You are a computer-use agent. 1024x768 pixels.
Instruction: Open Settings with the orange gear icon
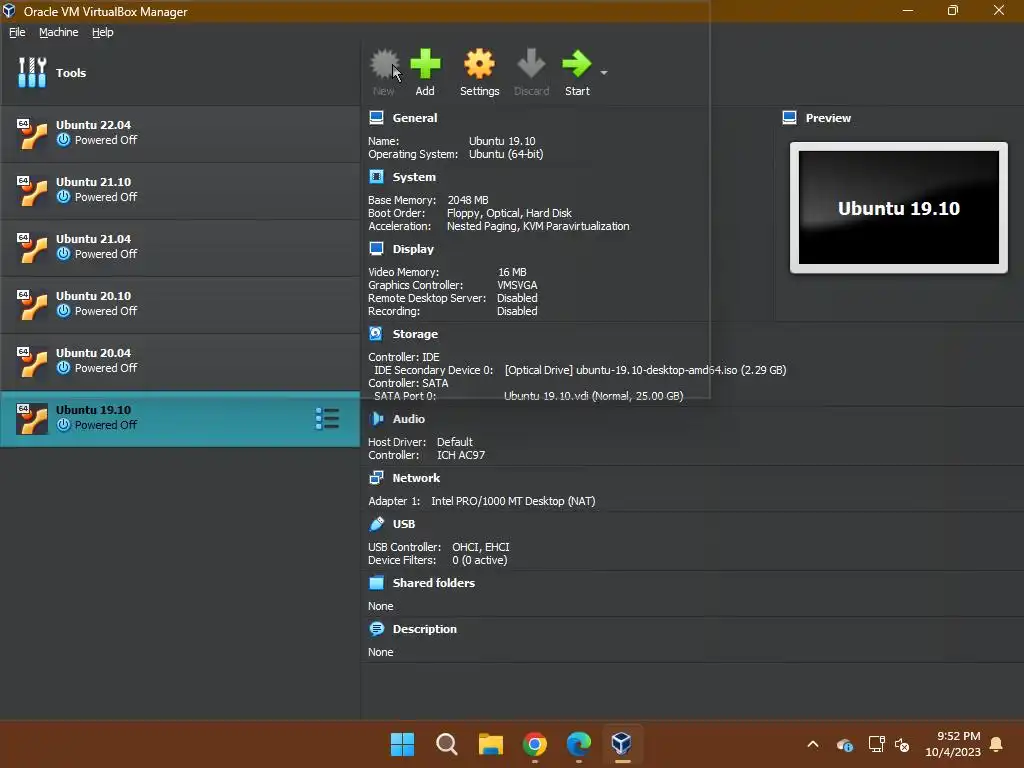(479, 64)
